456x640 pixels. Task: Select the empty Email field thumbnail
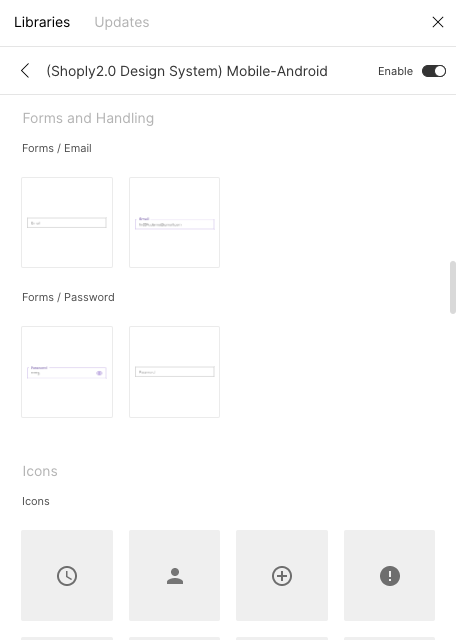(67, 222)
